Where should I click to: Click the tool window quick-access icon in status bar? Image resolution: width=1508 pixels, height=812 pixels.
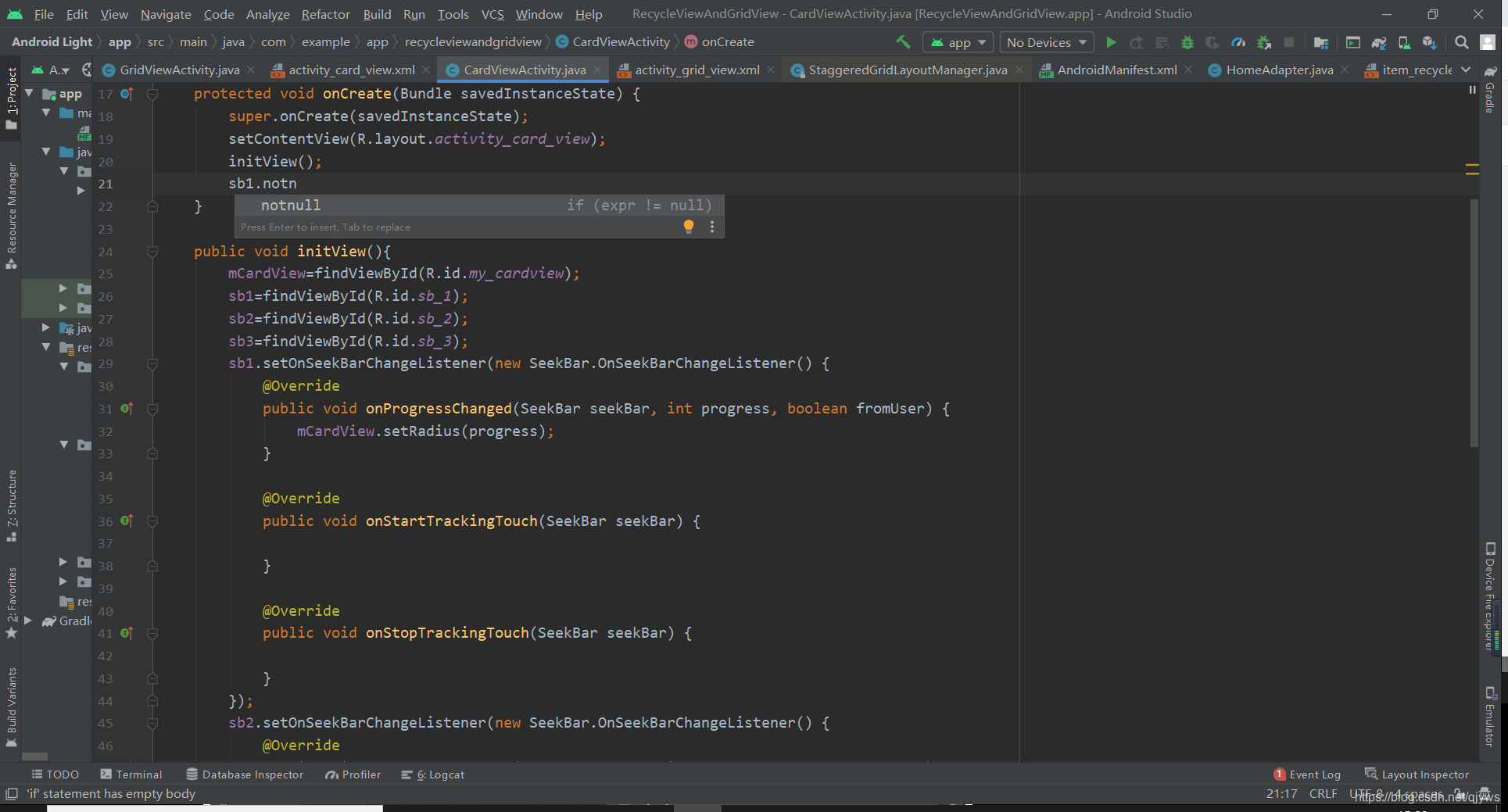pyautogui.click(x=11, y=794)
